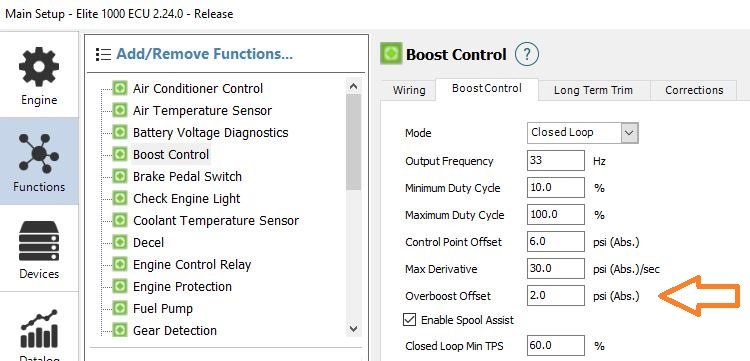Open the Devices sidebar icon
This screenshot has height=361, width=750.
click(x=39, y=241)
